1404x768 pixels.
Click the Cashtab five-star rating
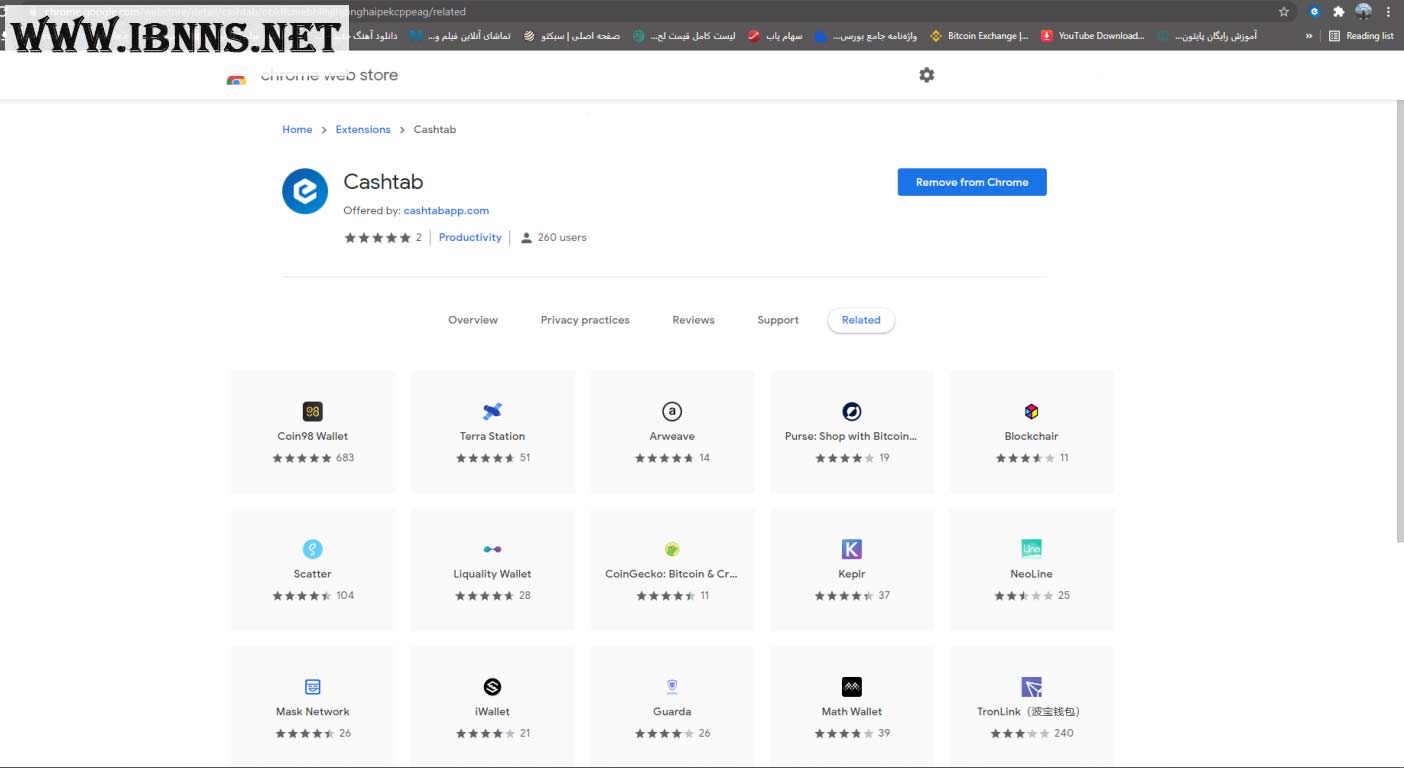377,238
